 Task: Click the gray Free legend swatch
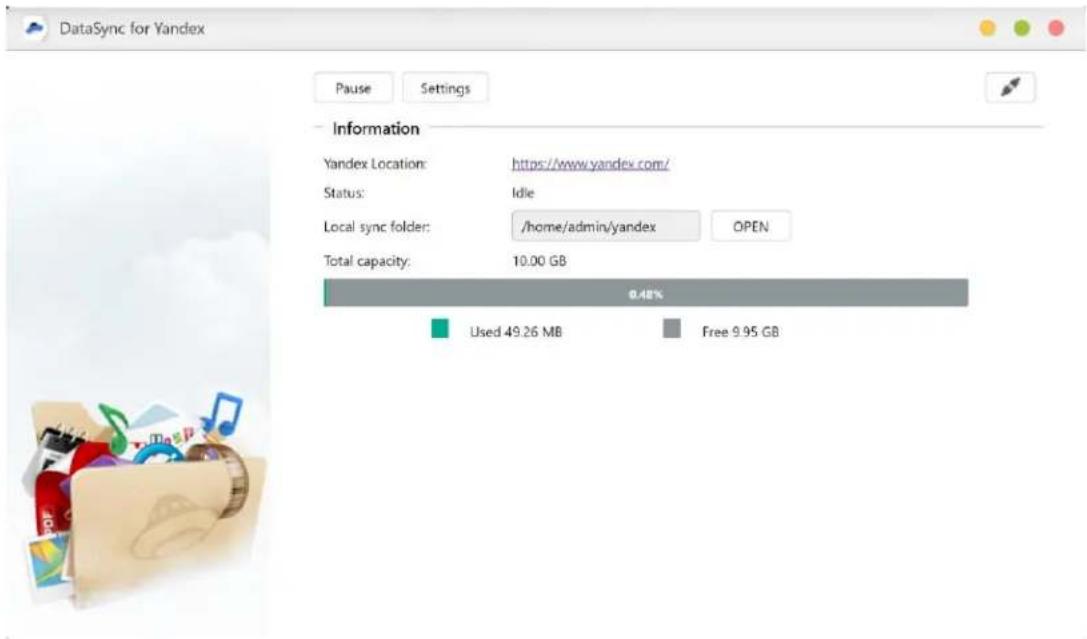point(671,329)
